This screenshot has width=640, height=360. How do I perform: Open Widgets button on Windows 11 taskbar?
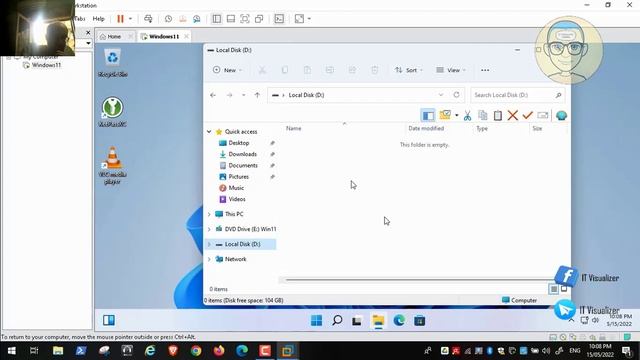coord(109,320)
